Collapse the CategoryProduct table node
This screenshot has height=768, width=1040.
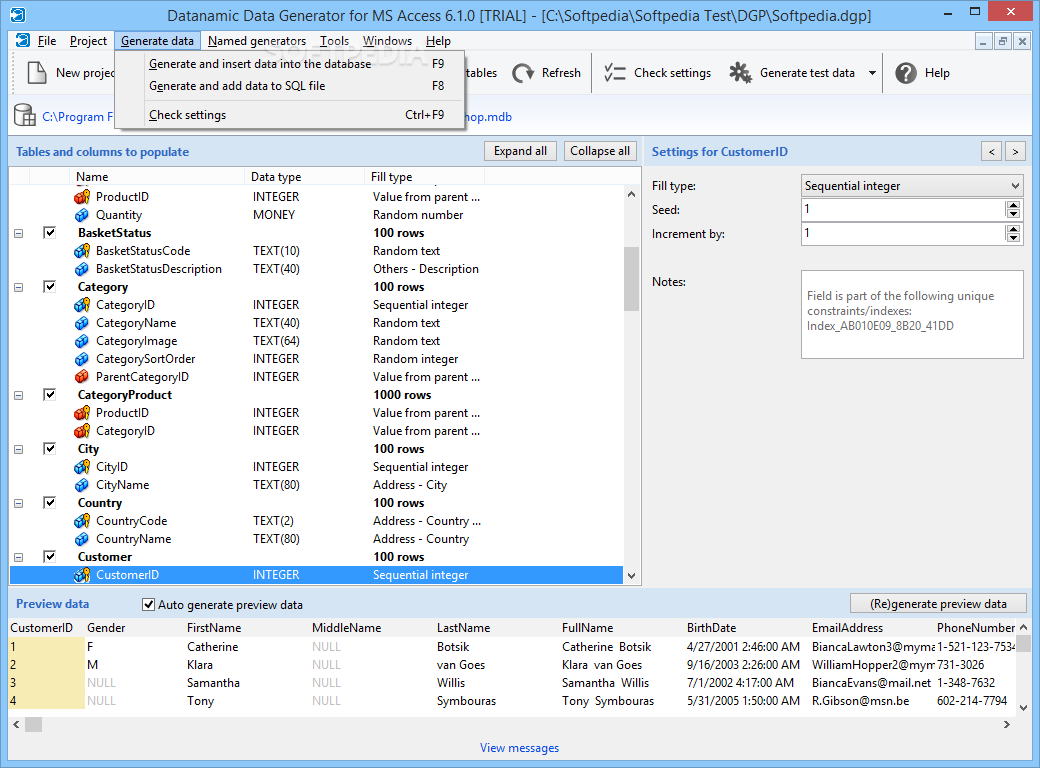[x=19, y=395]
